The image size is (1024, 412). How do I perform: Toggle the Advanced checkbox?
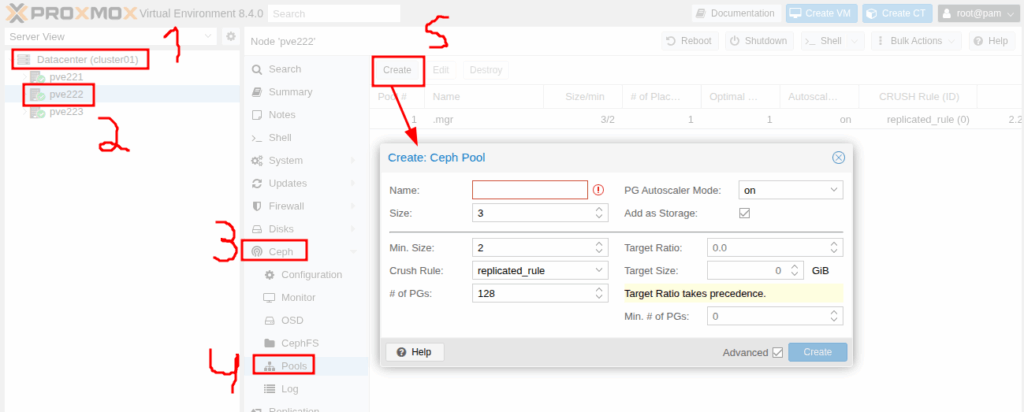click(777, 353)
